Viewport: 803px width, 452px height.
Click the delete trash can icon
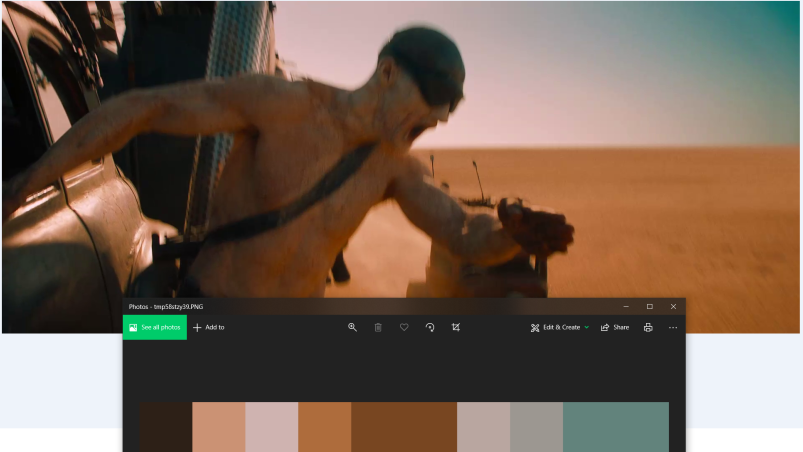378,327
